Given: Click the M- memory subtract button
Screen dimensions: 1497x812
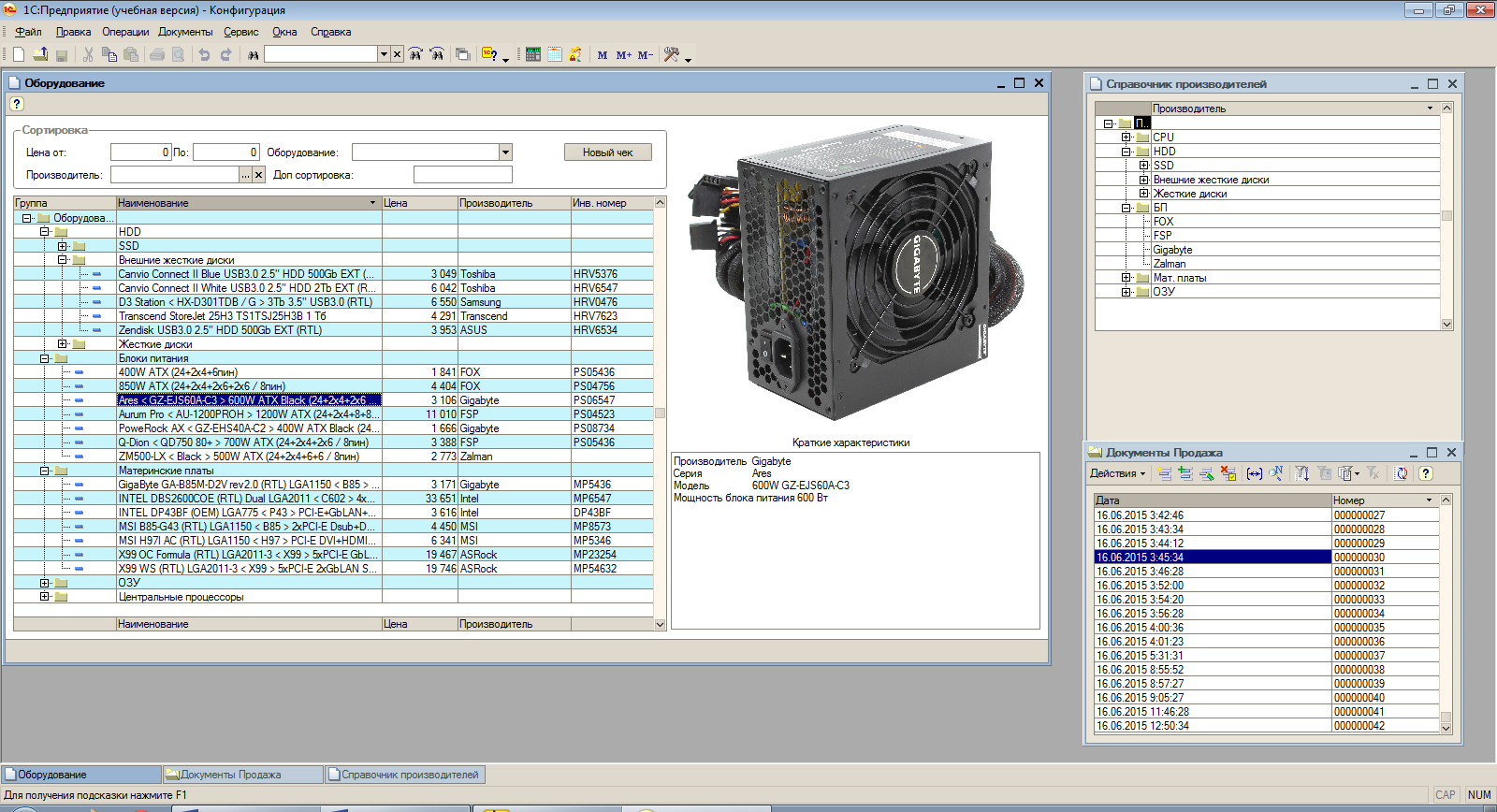Looking at the screenshot, I should pyautogui.click(x=646, y=55).
